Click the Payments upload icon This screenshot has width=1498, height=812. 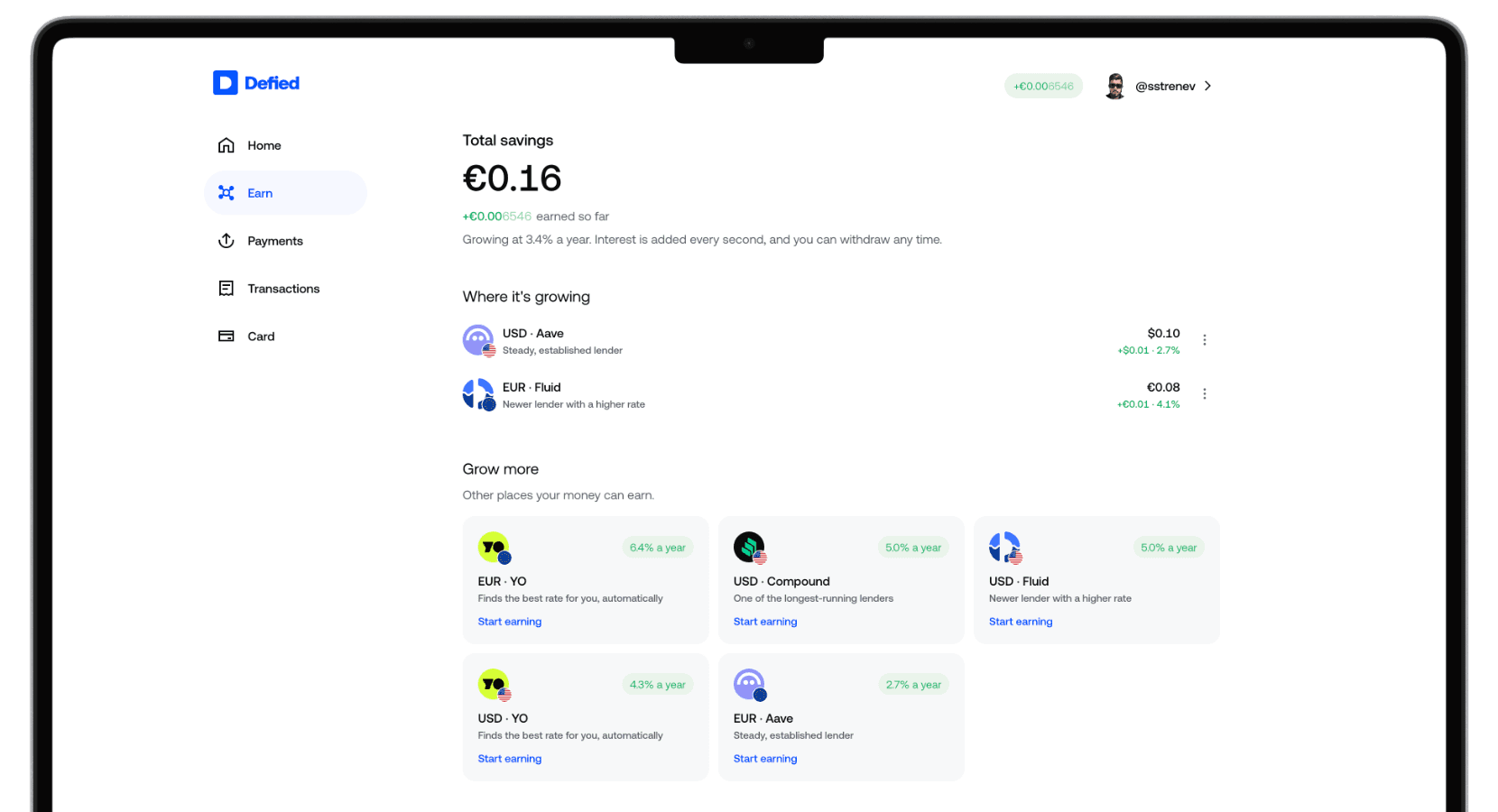point(227,241)
